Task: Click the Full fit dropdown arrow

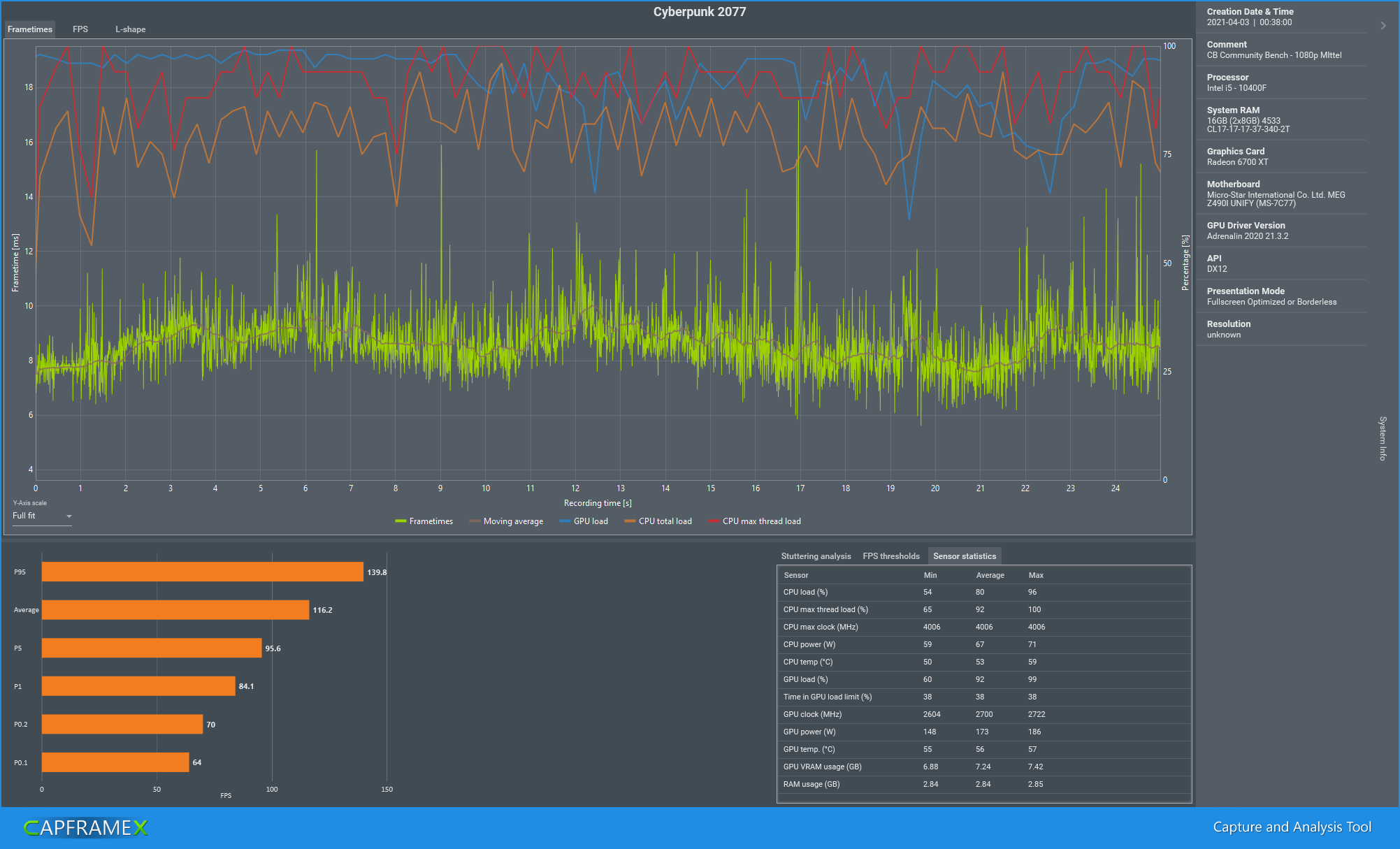Action: click(68, 516)
